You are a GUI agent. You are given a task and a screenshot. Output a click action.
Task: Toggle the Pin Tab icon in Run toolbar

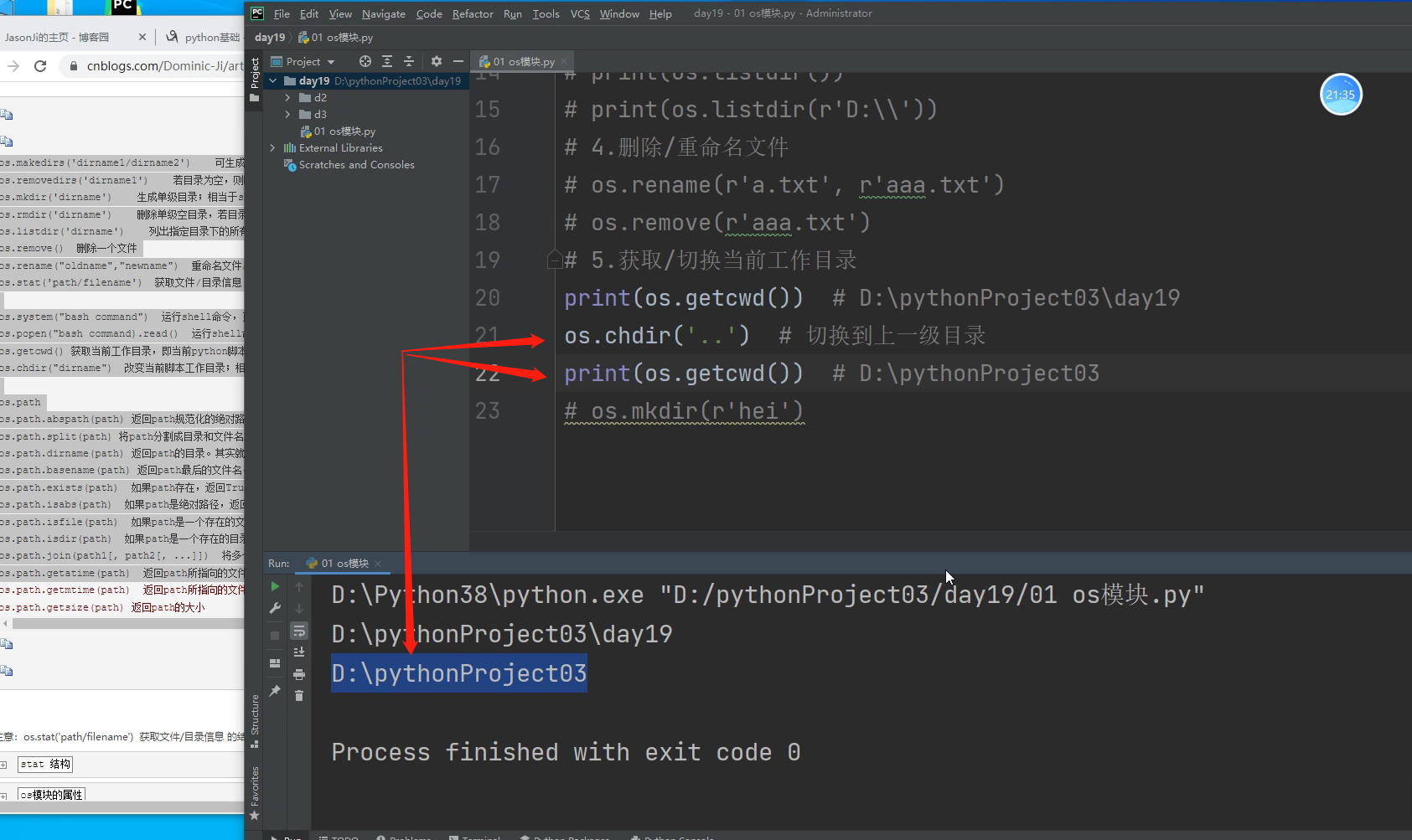point(275,691)
